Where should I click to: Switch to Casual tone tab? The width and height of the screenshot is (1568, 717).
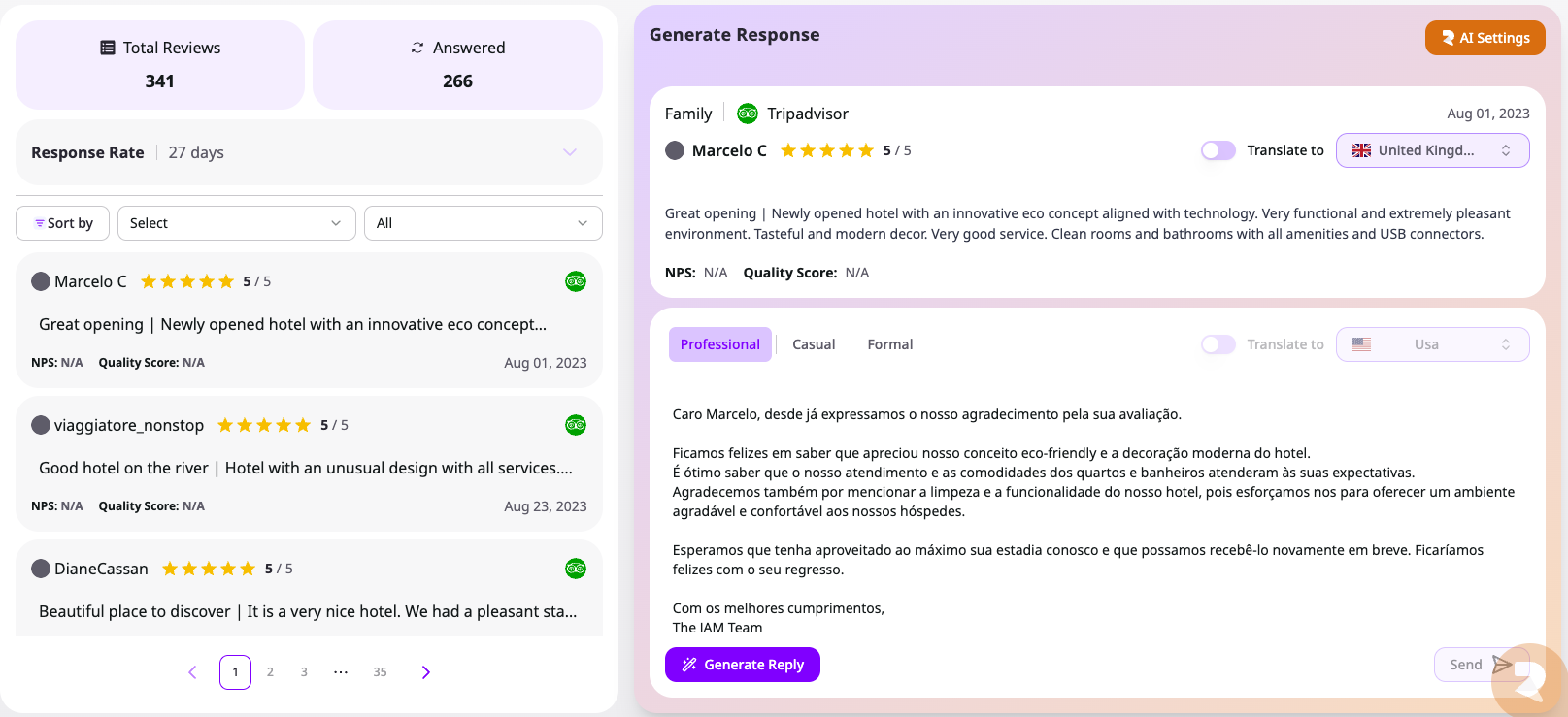(x=814, y=344)
